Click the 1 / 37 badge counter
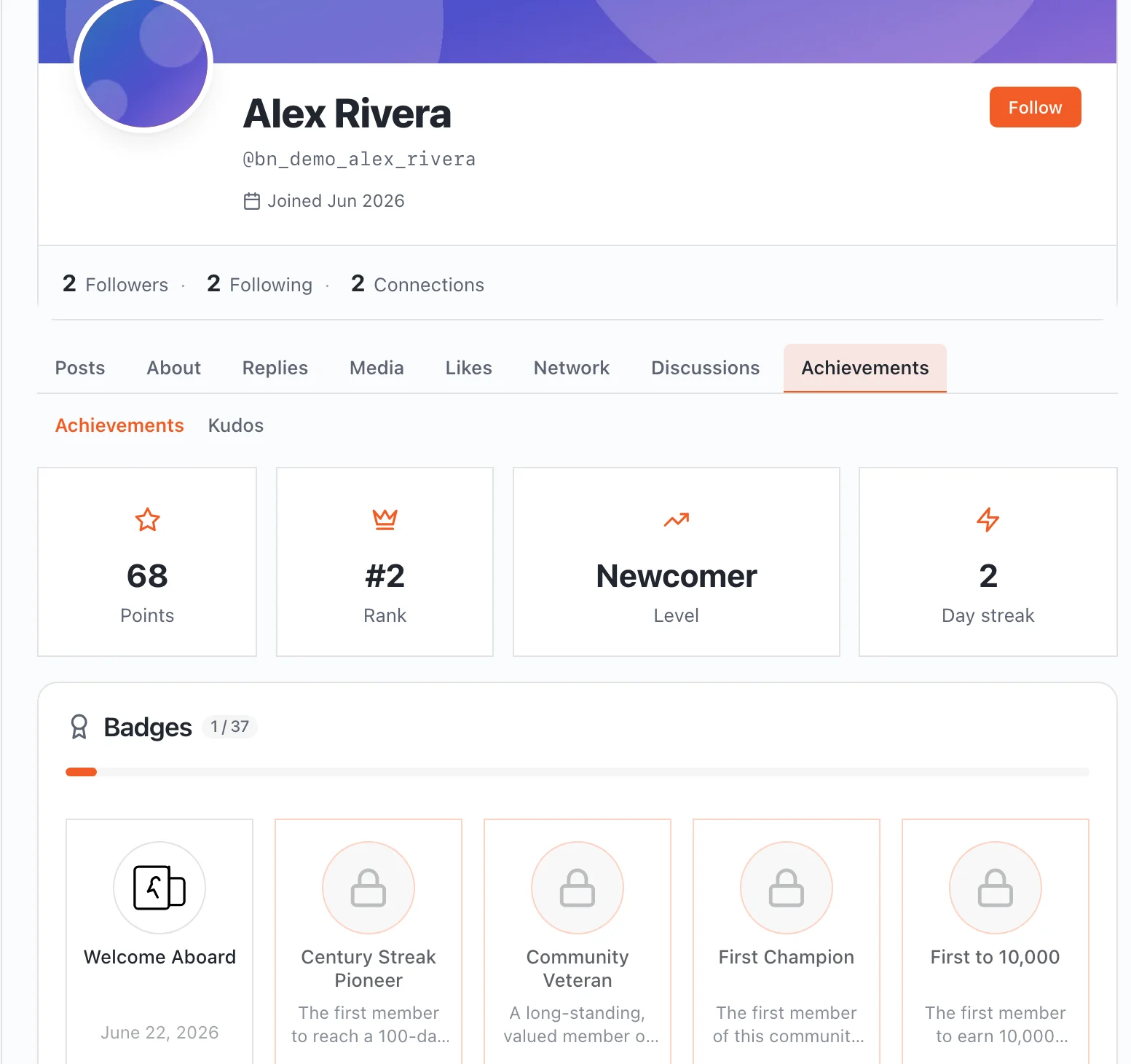1131x1064 pixels. pyautogui.click(x=229, y=727)
